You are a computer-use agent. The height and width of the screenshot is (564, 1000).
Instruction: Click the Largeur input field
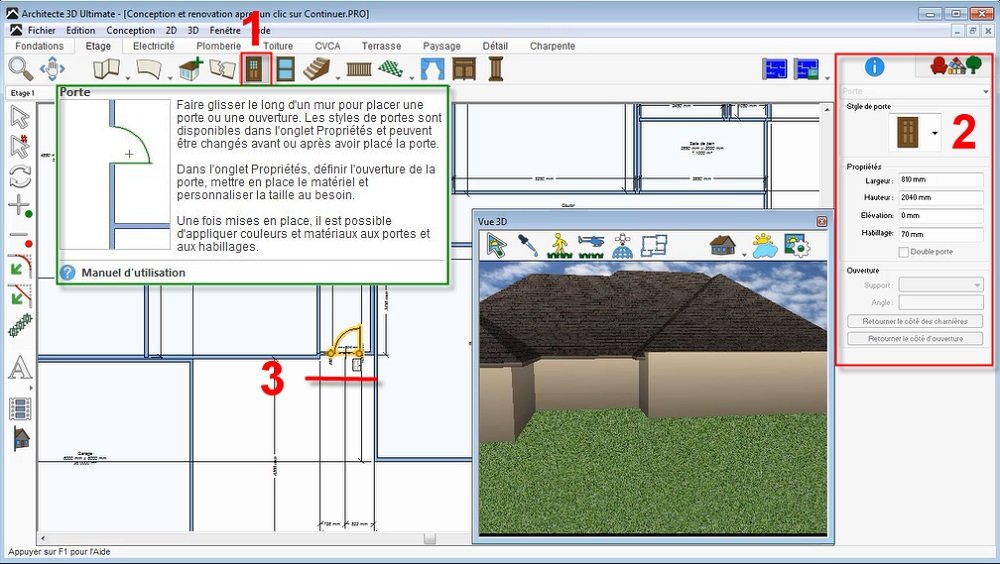pyautogui.click(x=941, y=180)
